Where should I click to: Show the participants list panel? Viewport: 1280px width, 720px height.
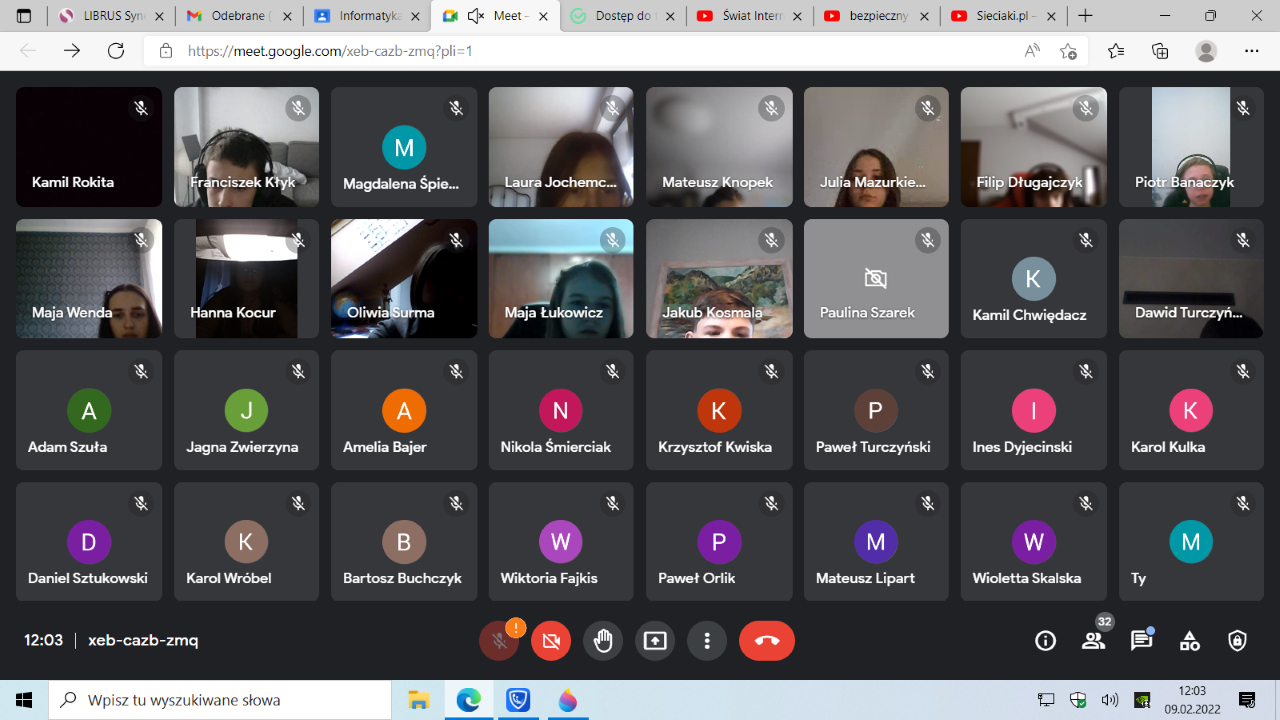(1093, 641)
